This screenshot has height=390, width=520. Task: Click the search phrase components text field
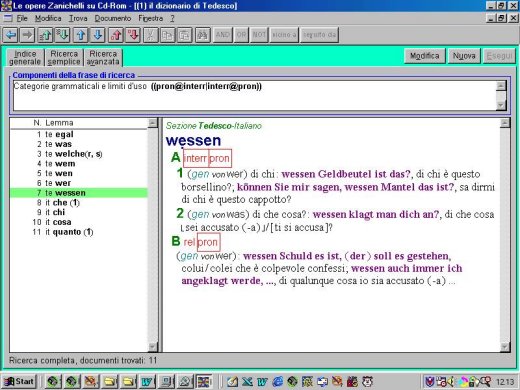[255, 95]
